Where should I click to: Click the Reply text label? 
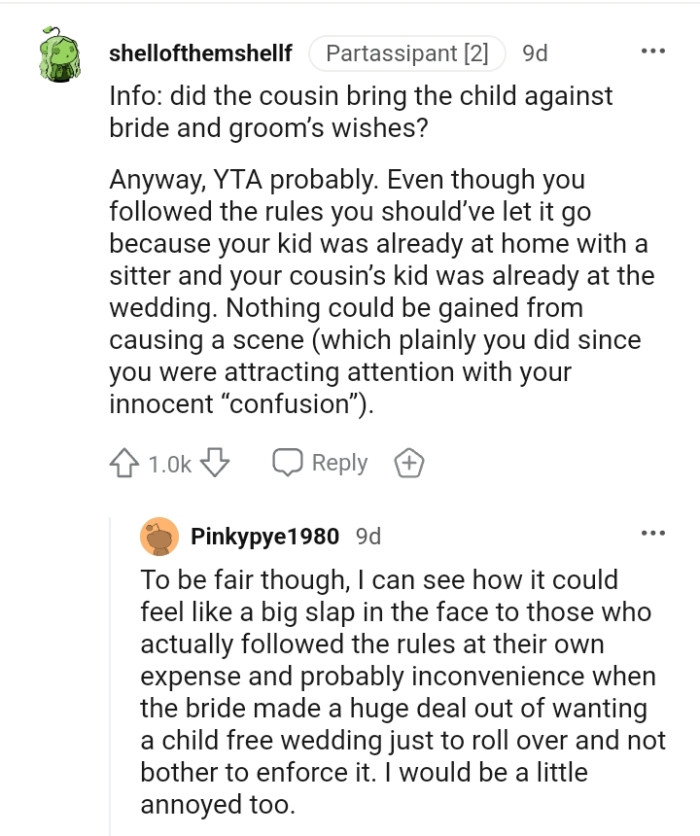340,464
